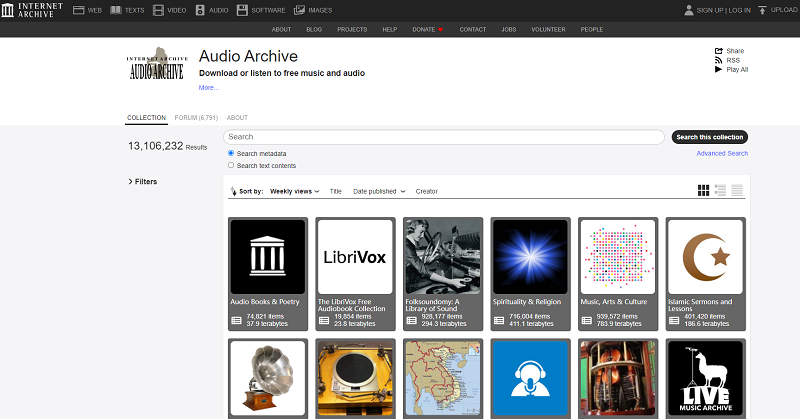Screen dimensions: 800x419
Task: Click list icon on Audio Books & Poetry tile
Action: tap(236, 321)
